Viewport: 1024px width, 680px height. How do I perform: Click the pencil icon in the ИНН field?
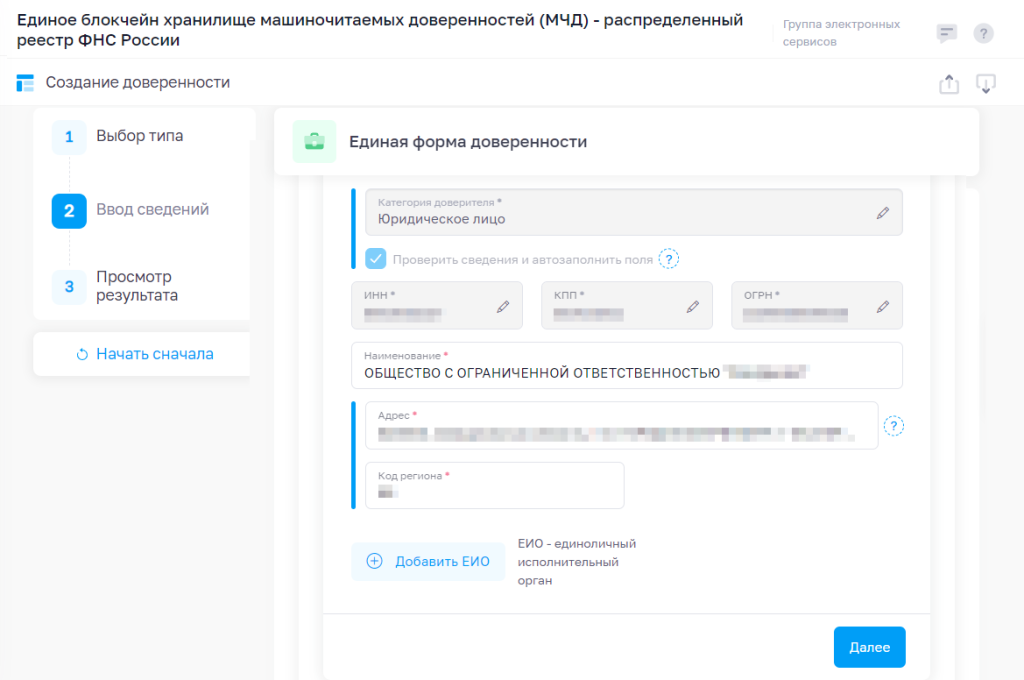pyautogui.click(x=503, y=306)
